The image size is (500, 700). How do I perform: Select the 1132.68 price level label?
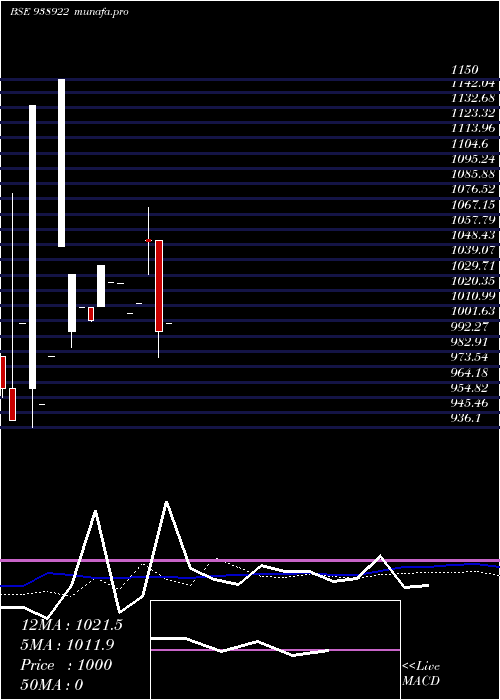click(472, 98)
